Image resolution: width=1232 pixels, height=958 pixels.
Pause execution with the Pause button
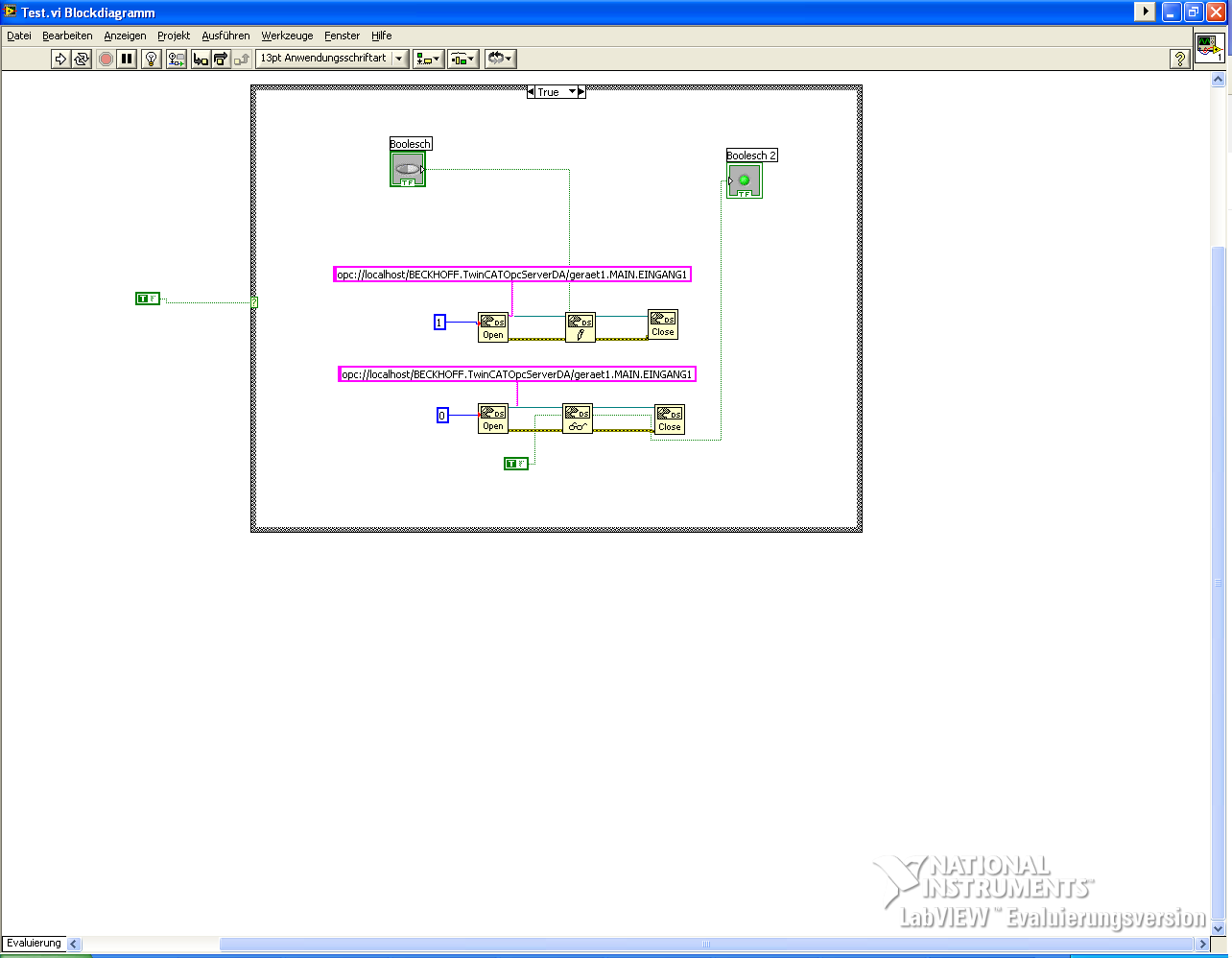(x=127, y=59)
